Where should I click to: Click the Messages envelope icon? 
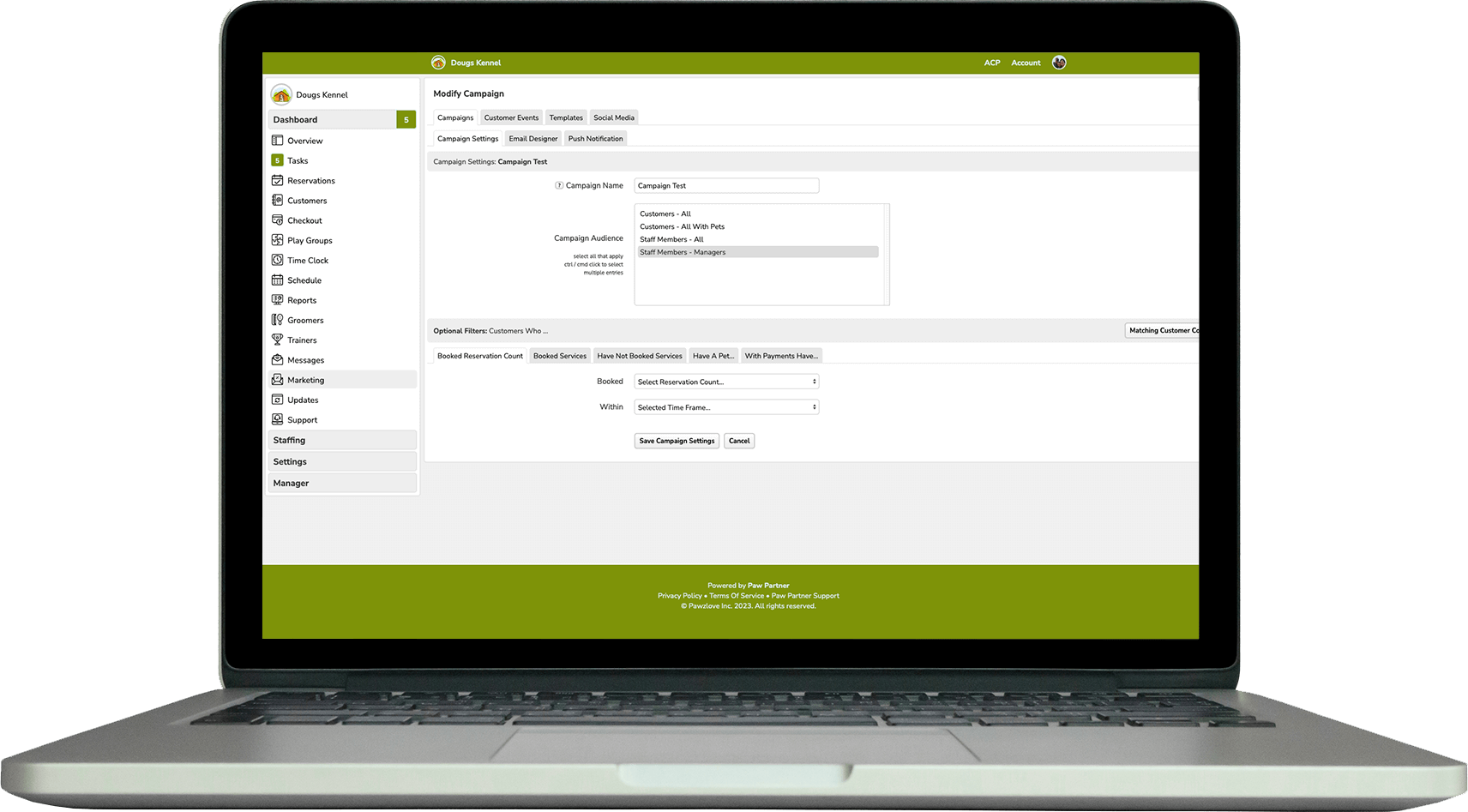pos(277,360)
